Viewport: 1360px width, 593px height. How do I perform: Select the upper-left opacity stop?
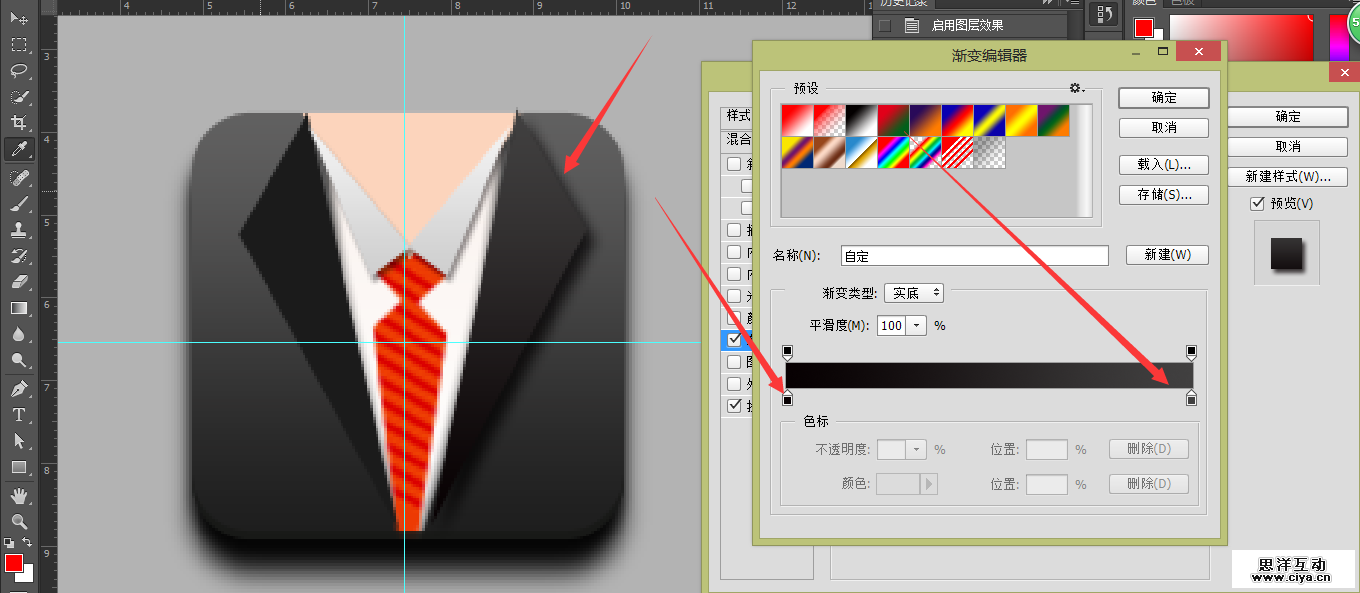coord(787,351)
